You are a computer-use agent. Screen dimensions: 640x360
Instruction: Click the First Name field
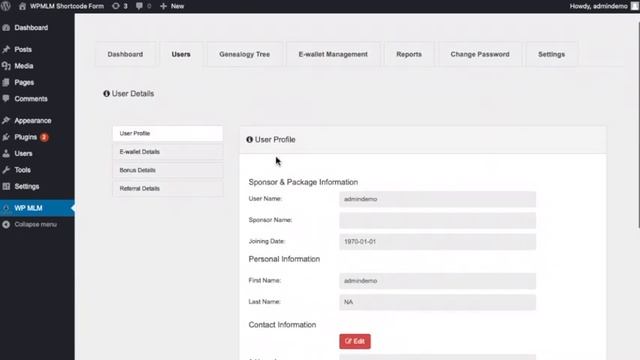pos(438,281)
